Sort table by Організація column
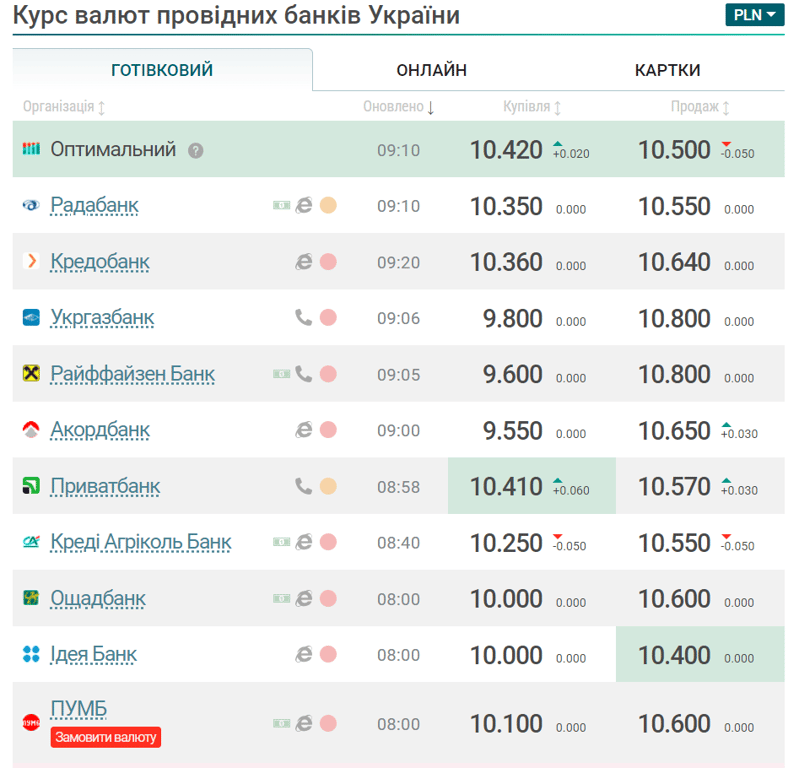 [64, 107]
